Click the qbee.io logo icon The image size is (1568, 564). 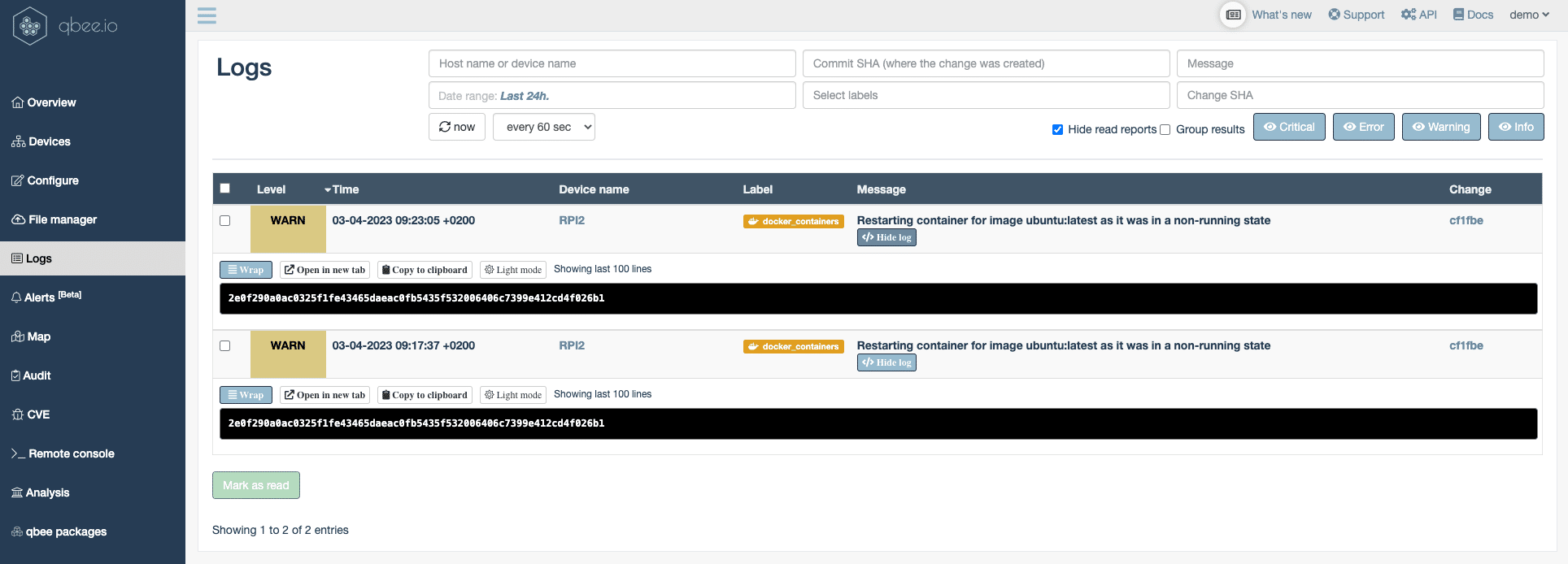tap(30, 26)
